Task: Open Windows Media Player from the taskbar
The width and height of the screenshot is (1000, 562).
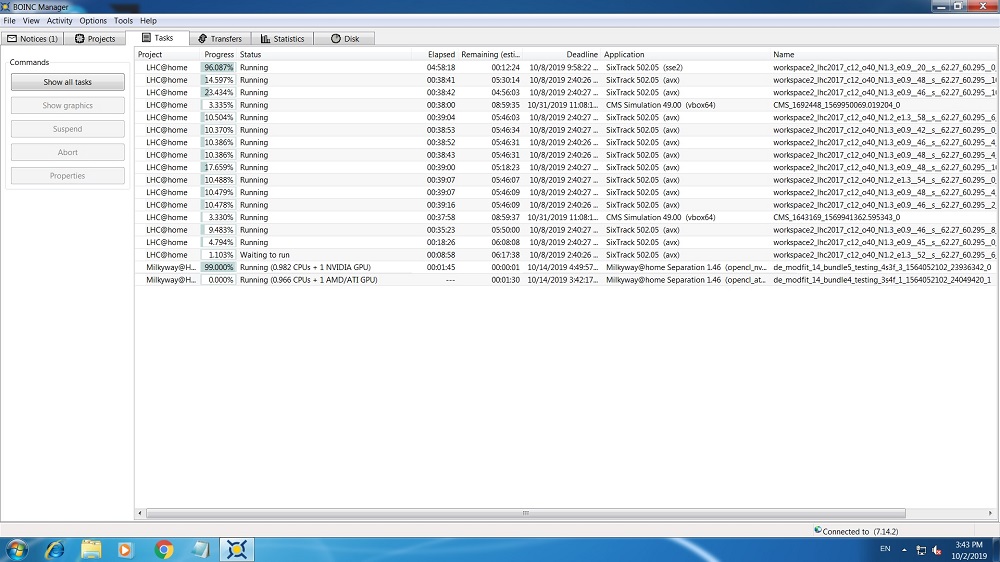Action: click(126, 549)
